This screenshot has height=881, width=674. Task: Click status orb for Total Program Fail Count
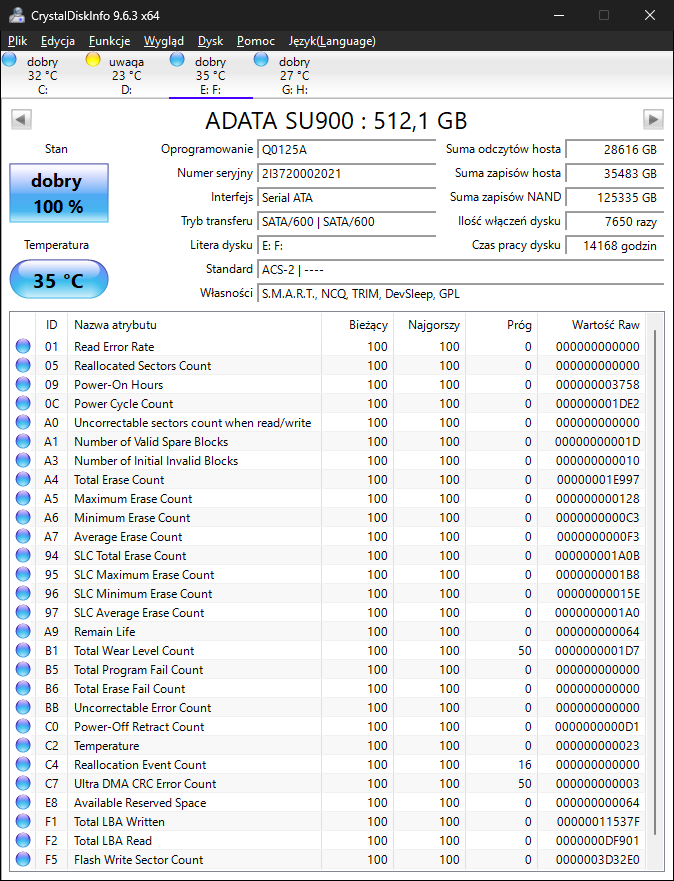coord(23,670)
